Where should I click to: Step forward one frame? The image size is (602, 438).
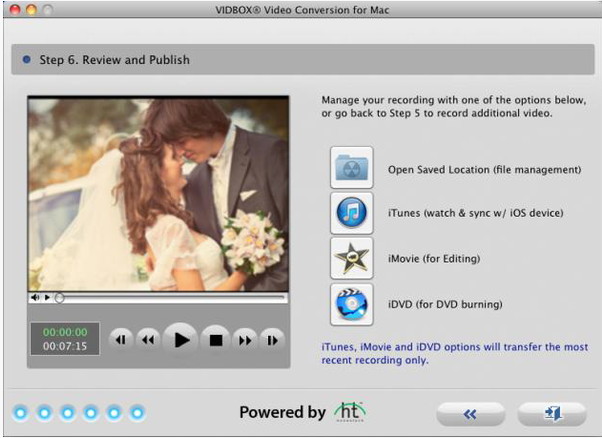click(x=272, y=340)
